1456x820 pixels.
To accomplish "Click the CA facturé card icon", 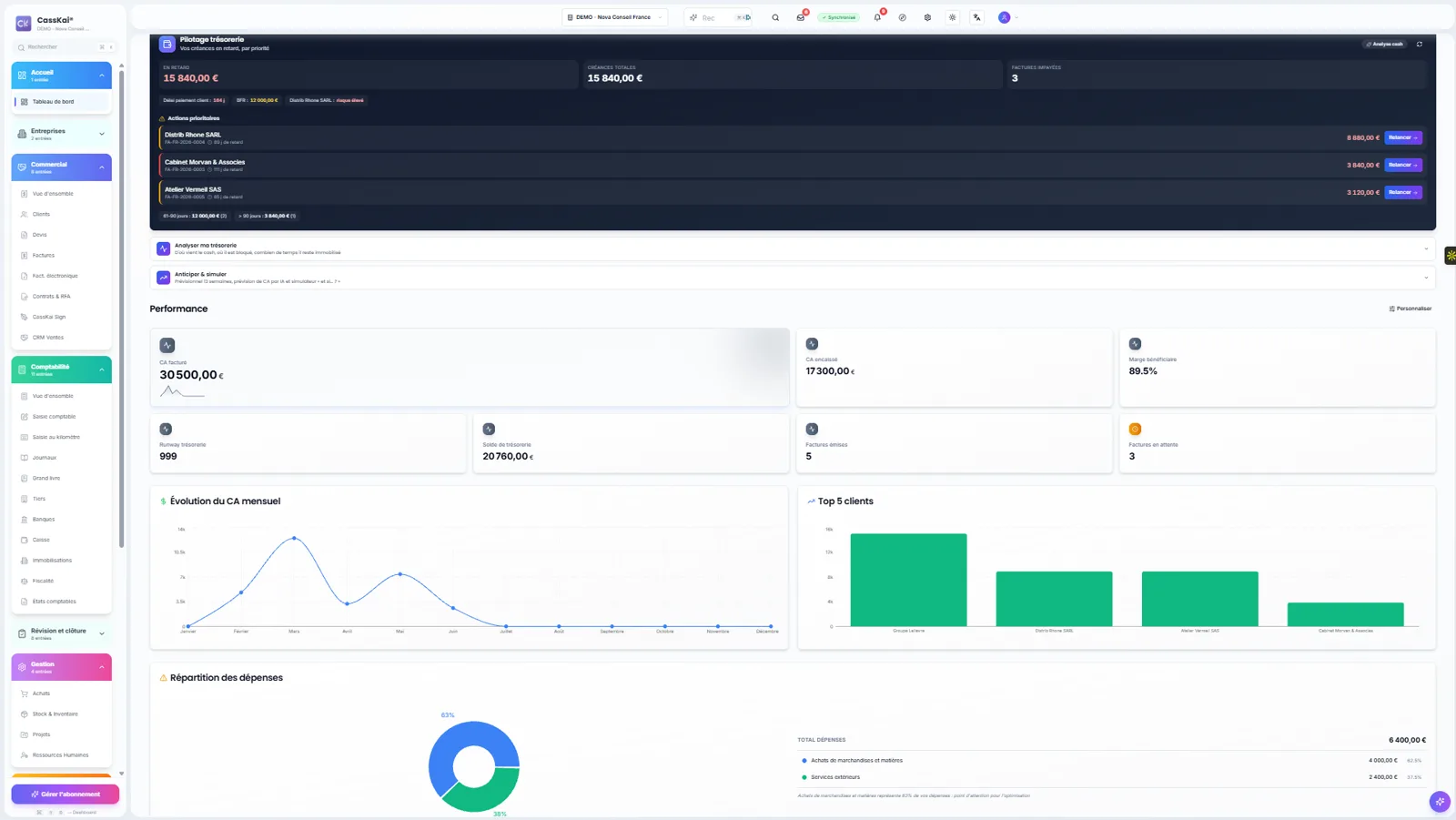I will [167, 345].
